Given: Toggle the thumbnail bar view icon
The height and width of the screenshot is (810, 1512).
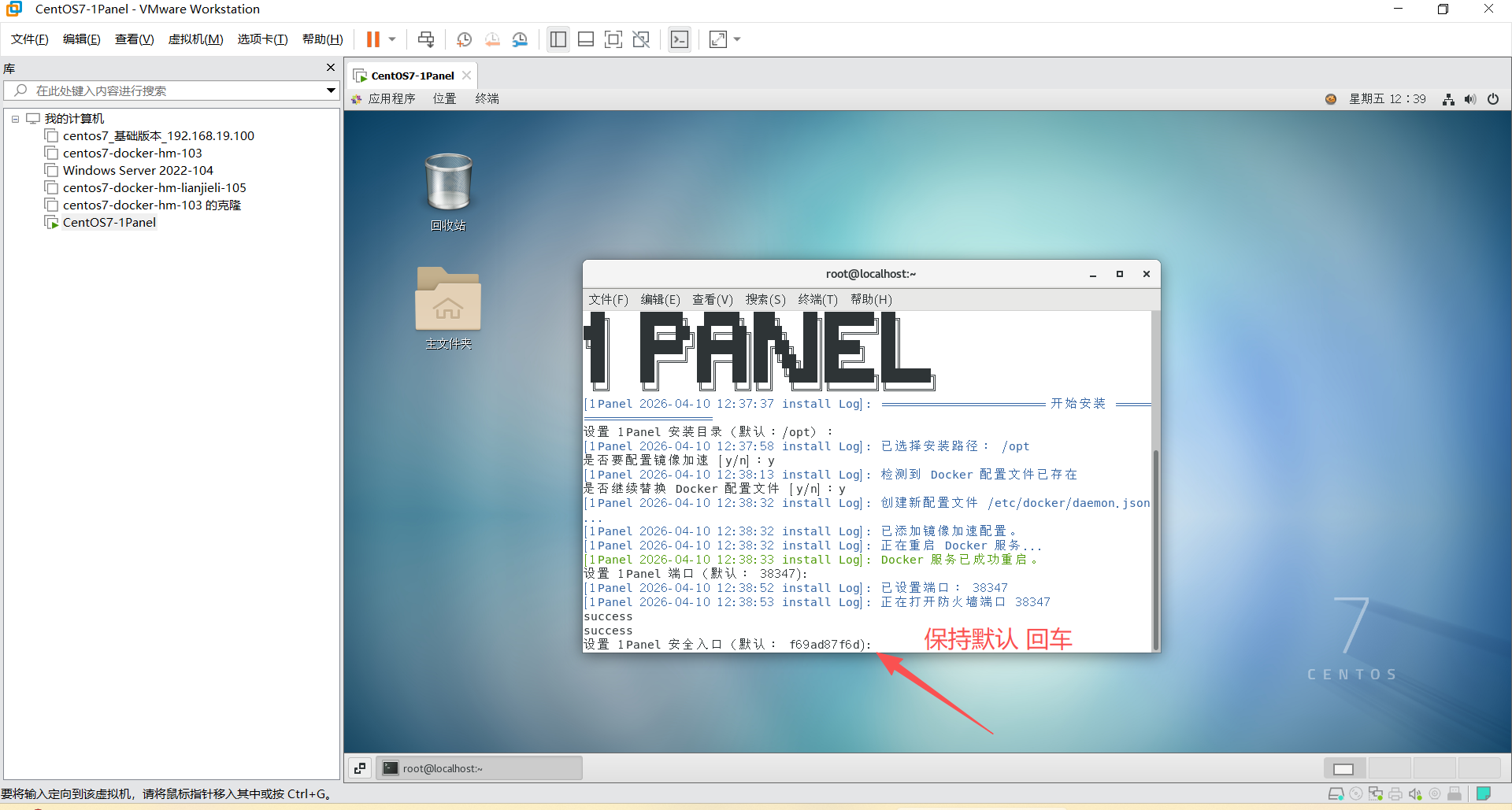Looking at the screenshot, I should tap(586, 39).
